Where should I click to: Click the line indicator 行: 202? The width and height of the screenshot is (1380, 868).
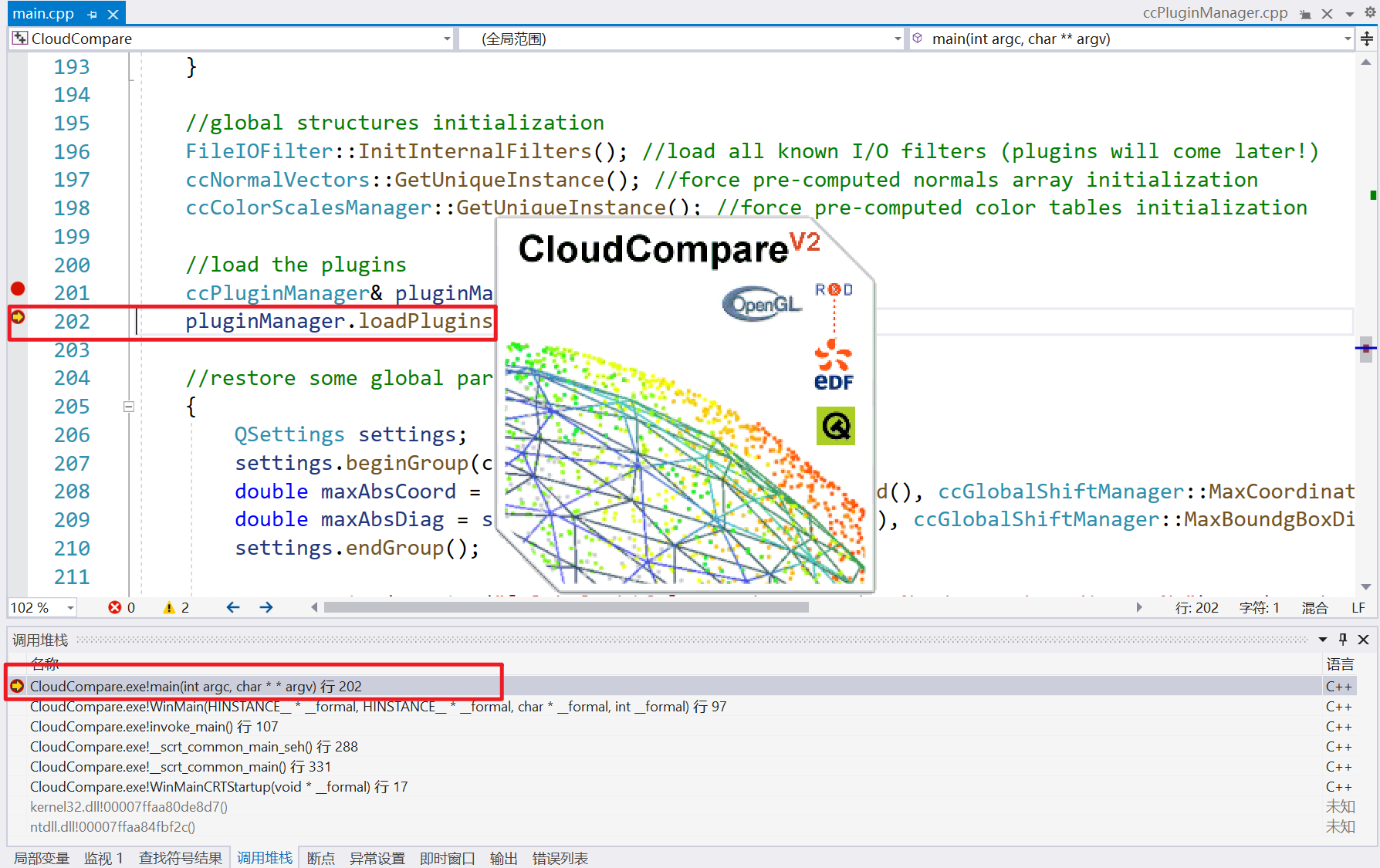[1197, 608]
